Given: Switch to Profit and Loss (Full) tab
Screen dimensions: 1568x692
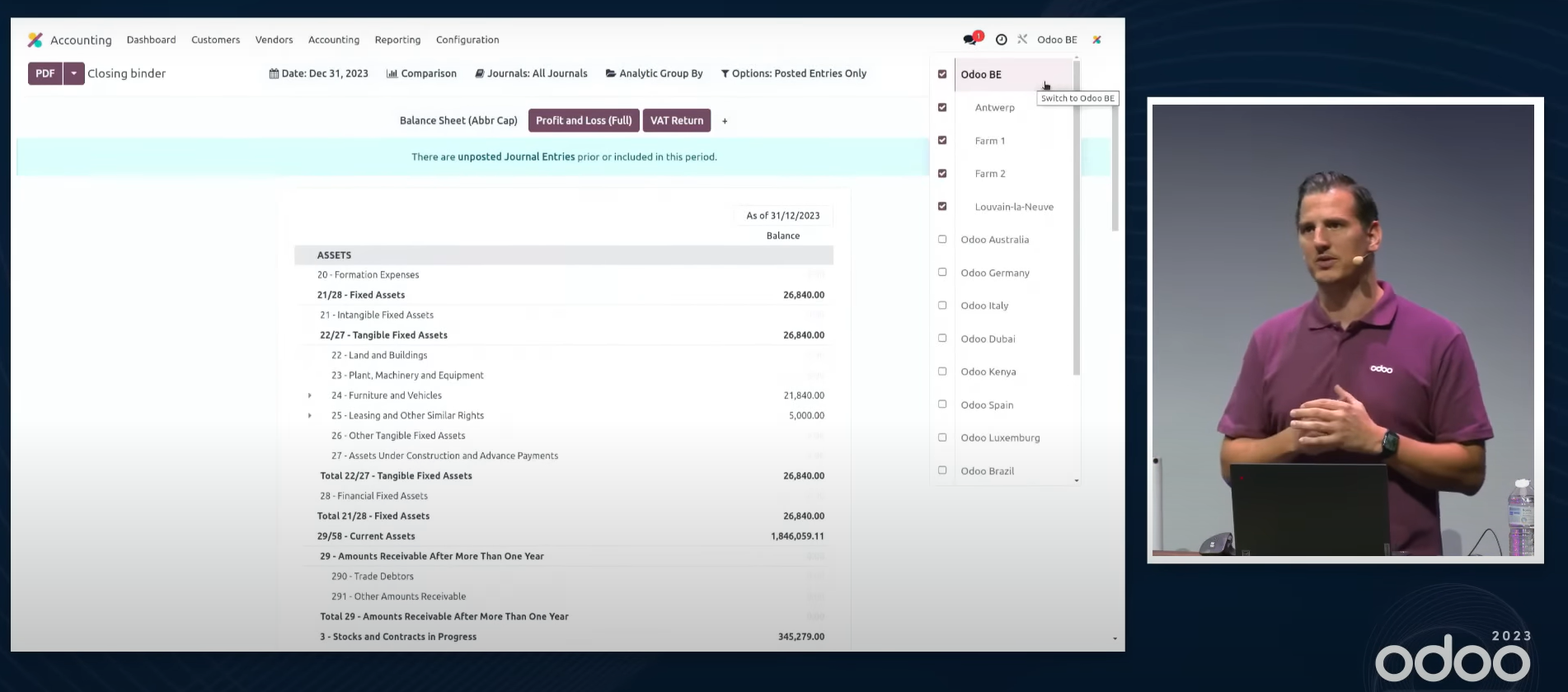Looking at the screenshot, I should 584,120.
